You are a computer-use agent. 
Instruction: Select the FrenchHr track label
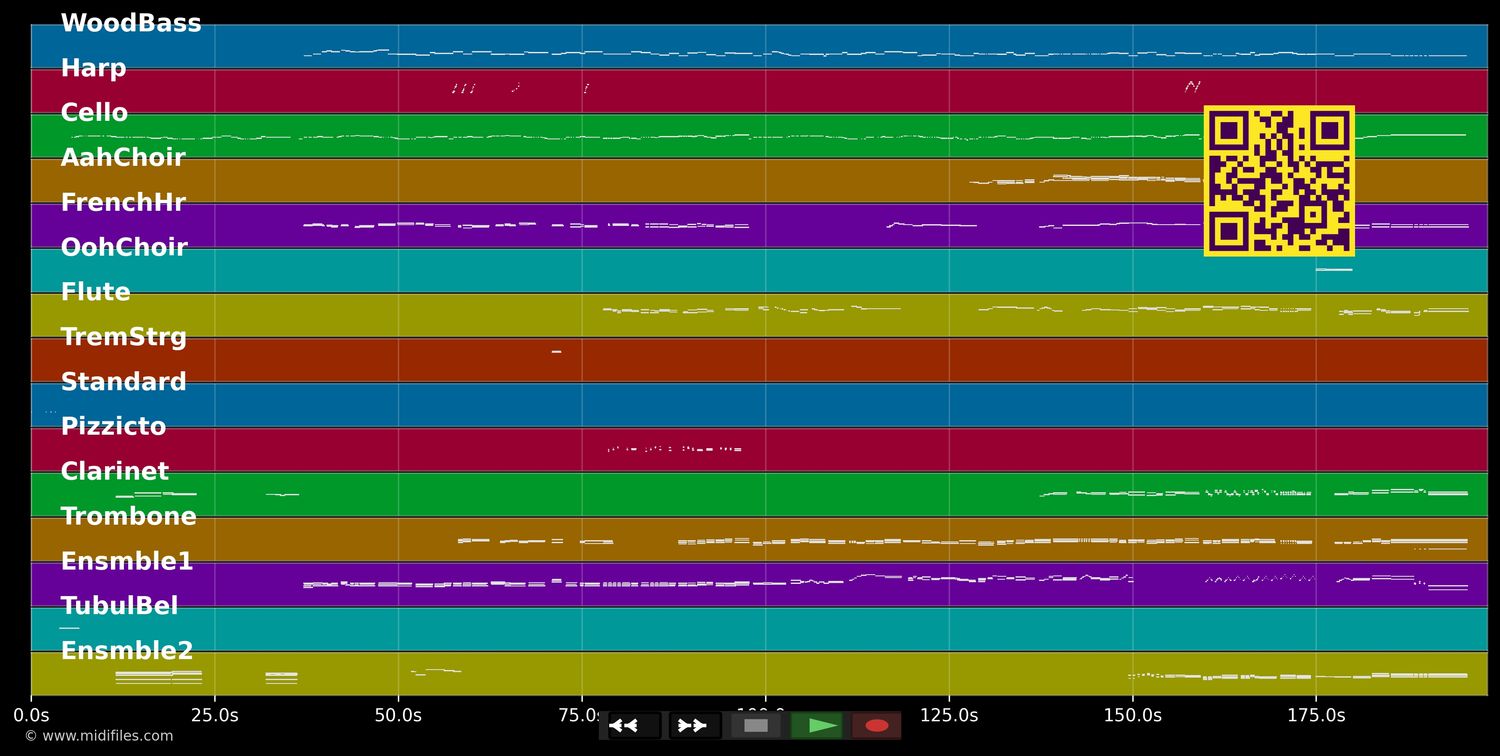click(x=123, y=203)
